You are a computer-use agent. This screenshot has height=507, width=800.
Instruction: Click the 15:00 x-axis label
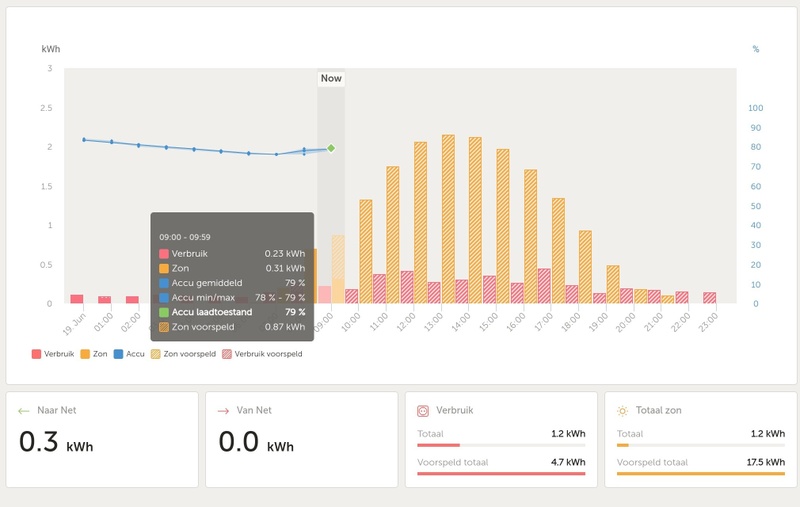click(x=488, y=322)
